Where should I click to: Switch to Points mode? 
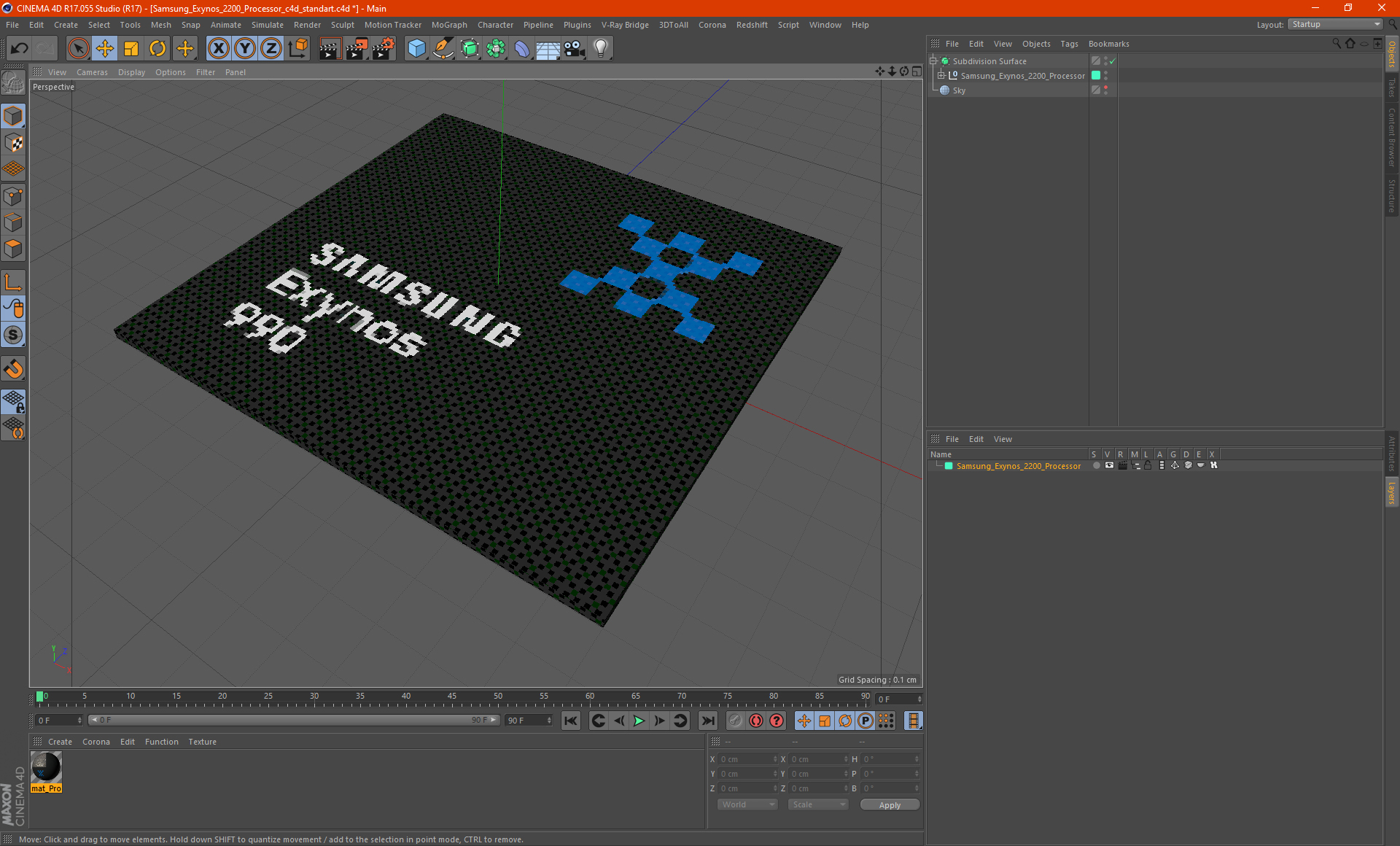click(13, 196)
